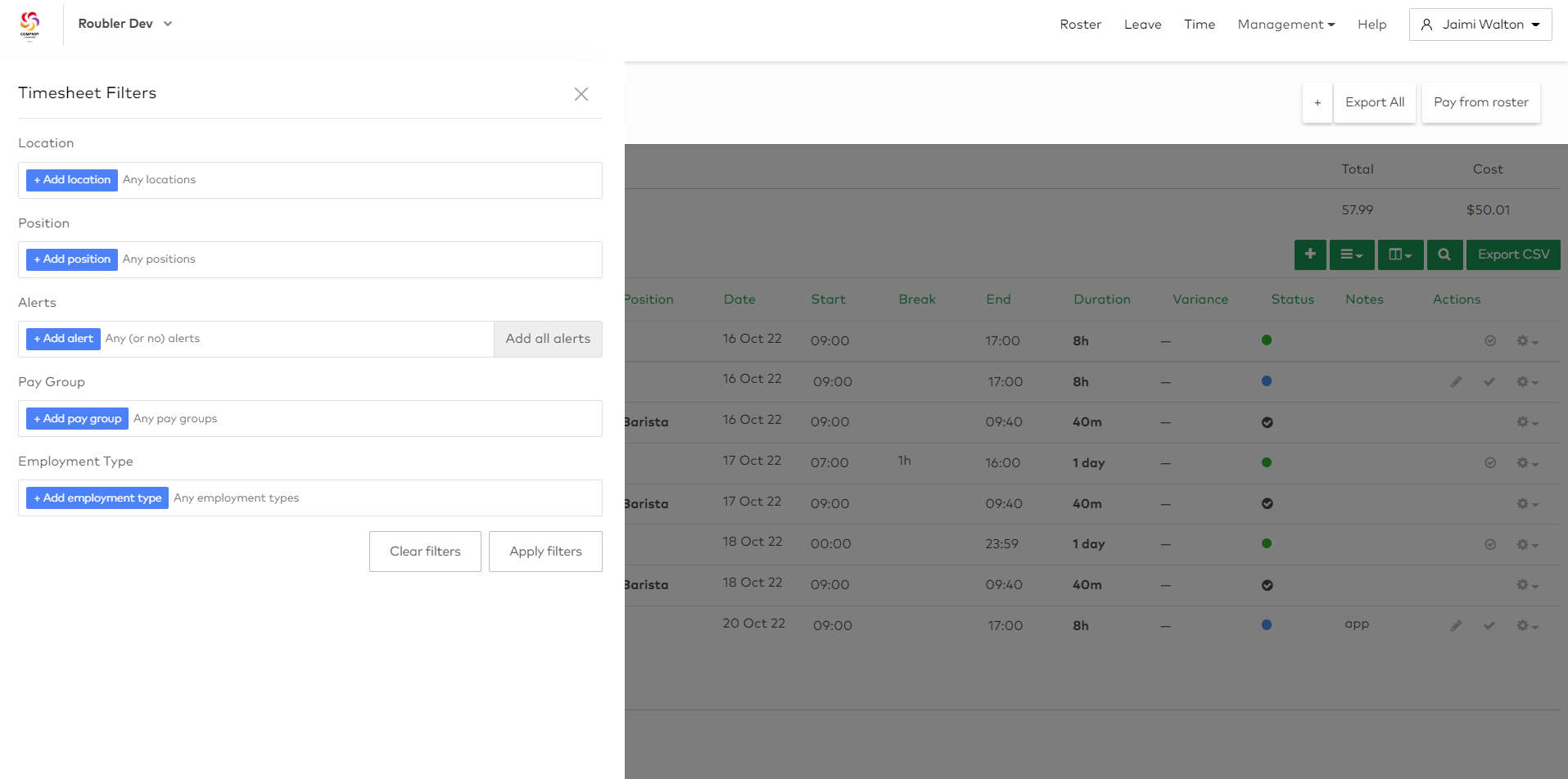Open the green list options dropdown
Screen dimensions: 1568x779
(x=1352, y=254)
